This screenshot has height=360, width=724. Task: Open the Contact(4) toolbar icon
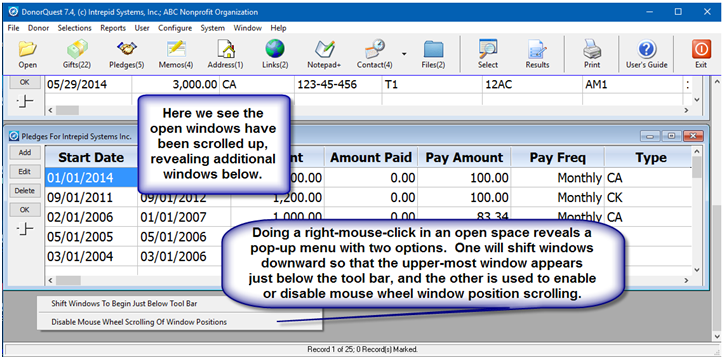click(374, 54)
